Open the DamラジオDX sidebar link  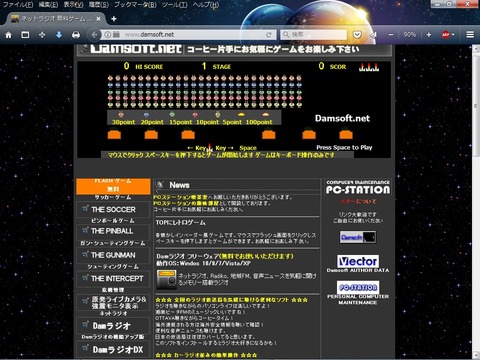(113, 350)
